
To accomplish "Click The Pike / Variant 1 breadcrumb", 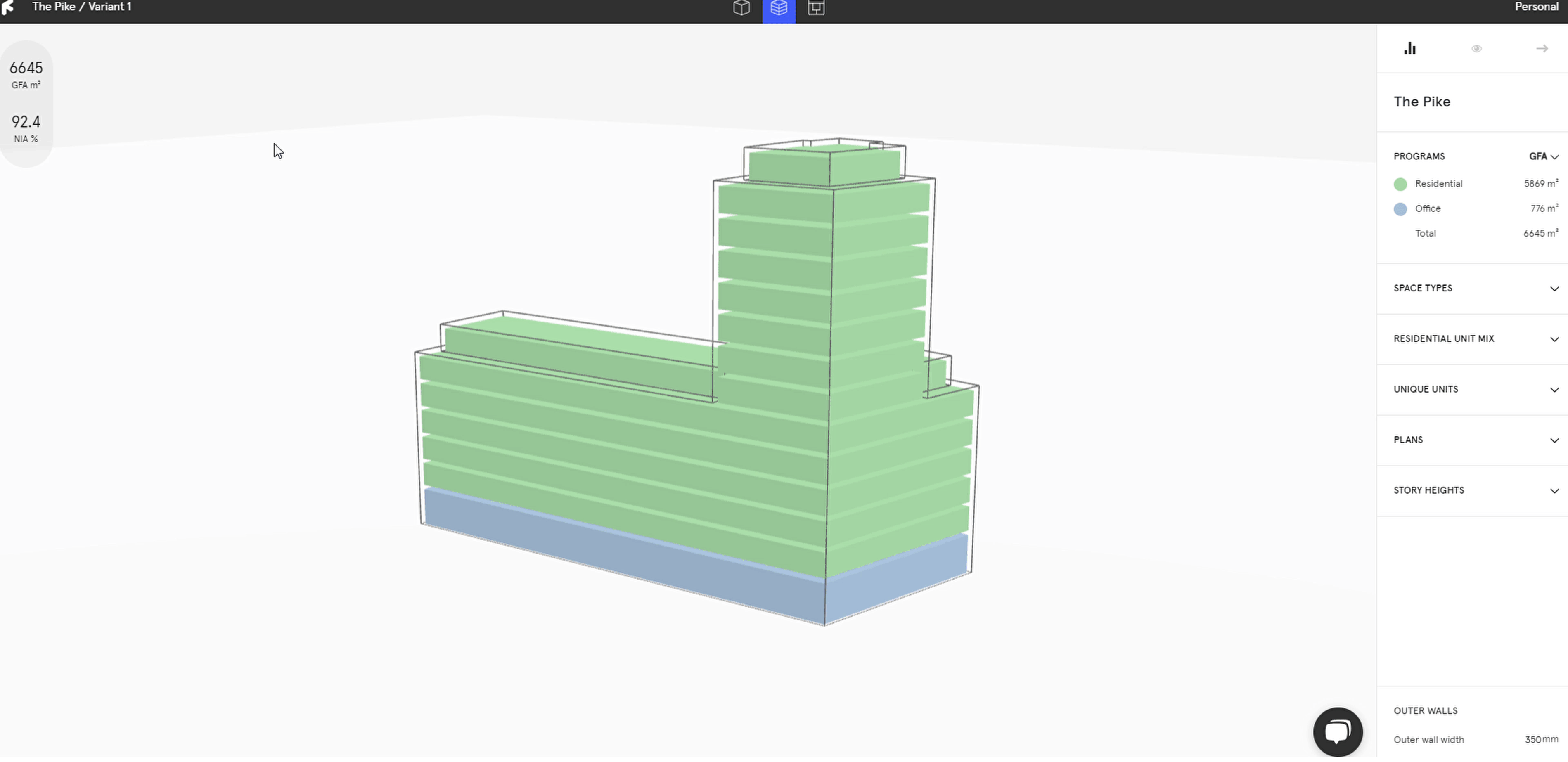I will pyautogui.click(x=82, y=7).
